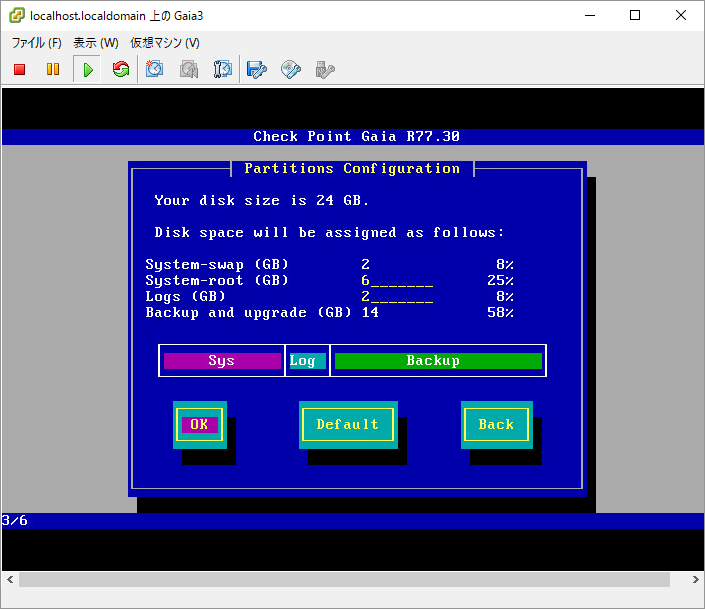705x609 pixels.
Task: Click 'Disk space will be assigned as follows:'
Action: (x=330, y=233)
